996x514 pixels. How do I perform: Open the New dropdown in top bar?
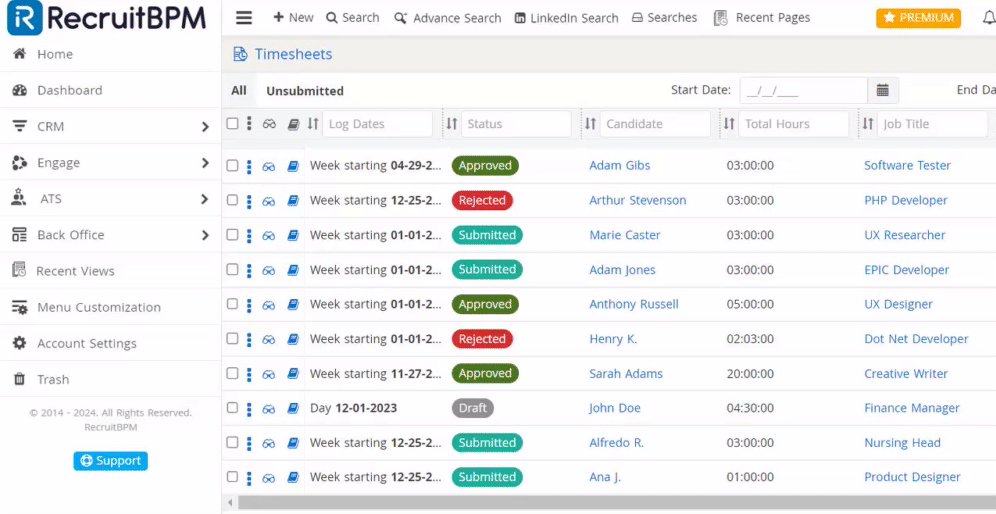[x=293, y=18]
